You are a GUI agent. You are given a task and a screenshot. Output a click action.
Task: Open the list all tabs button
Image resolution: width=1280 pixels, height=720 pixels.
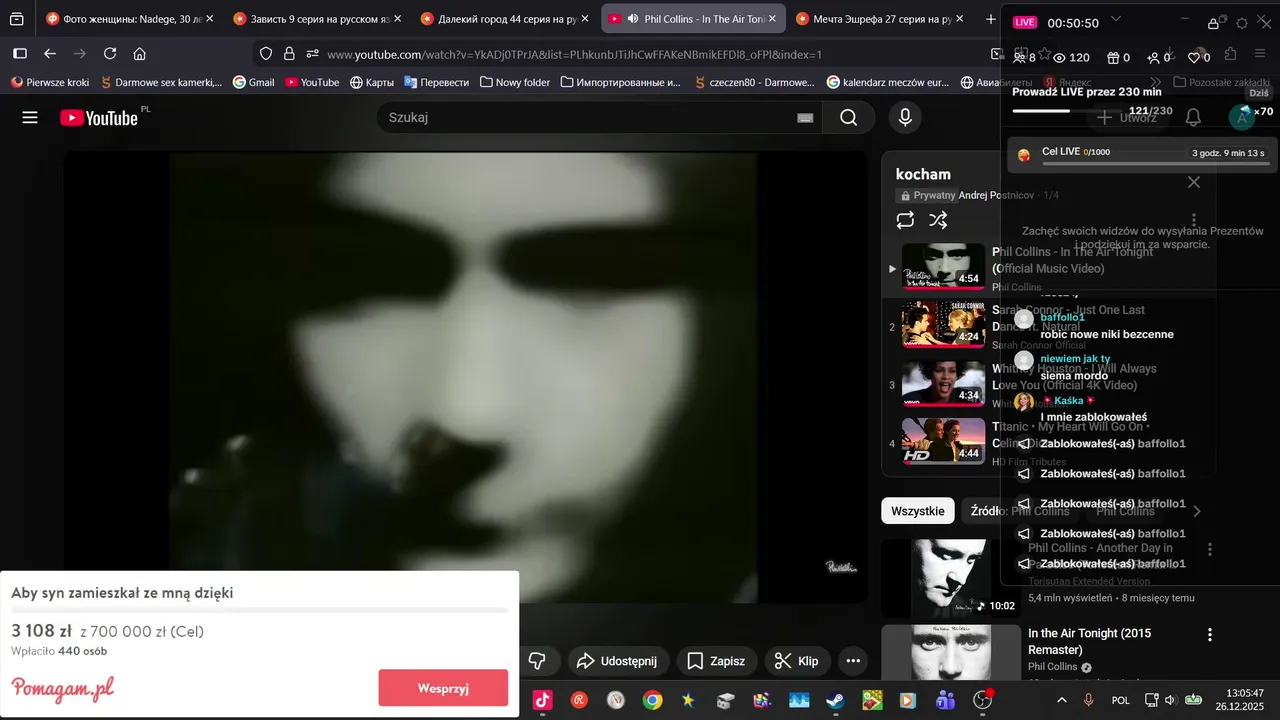coord(17,19)
